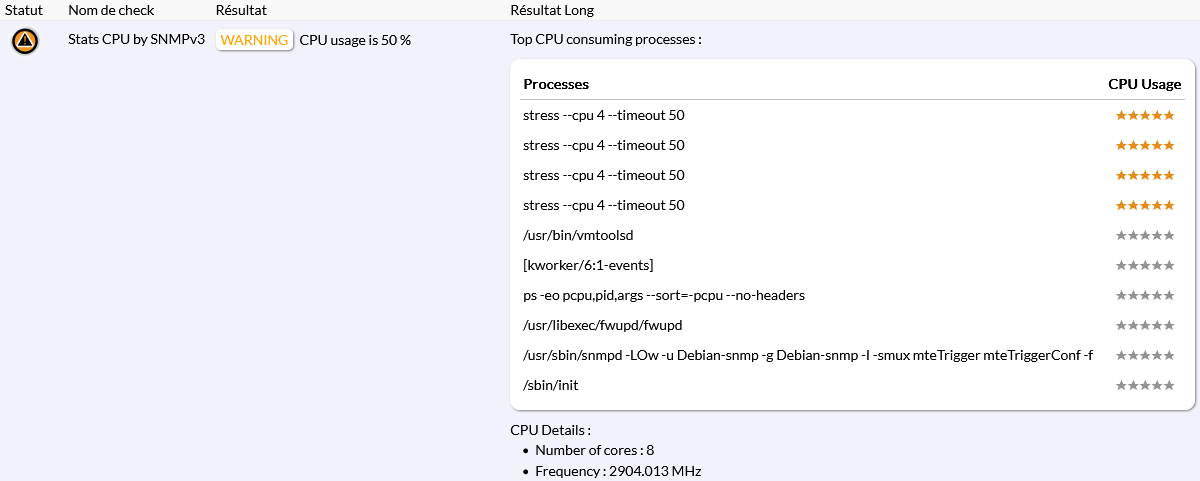Click the Statut column header

point(24,10)
